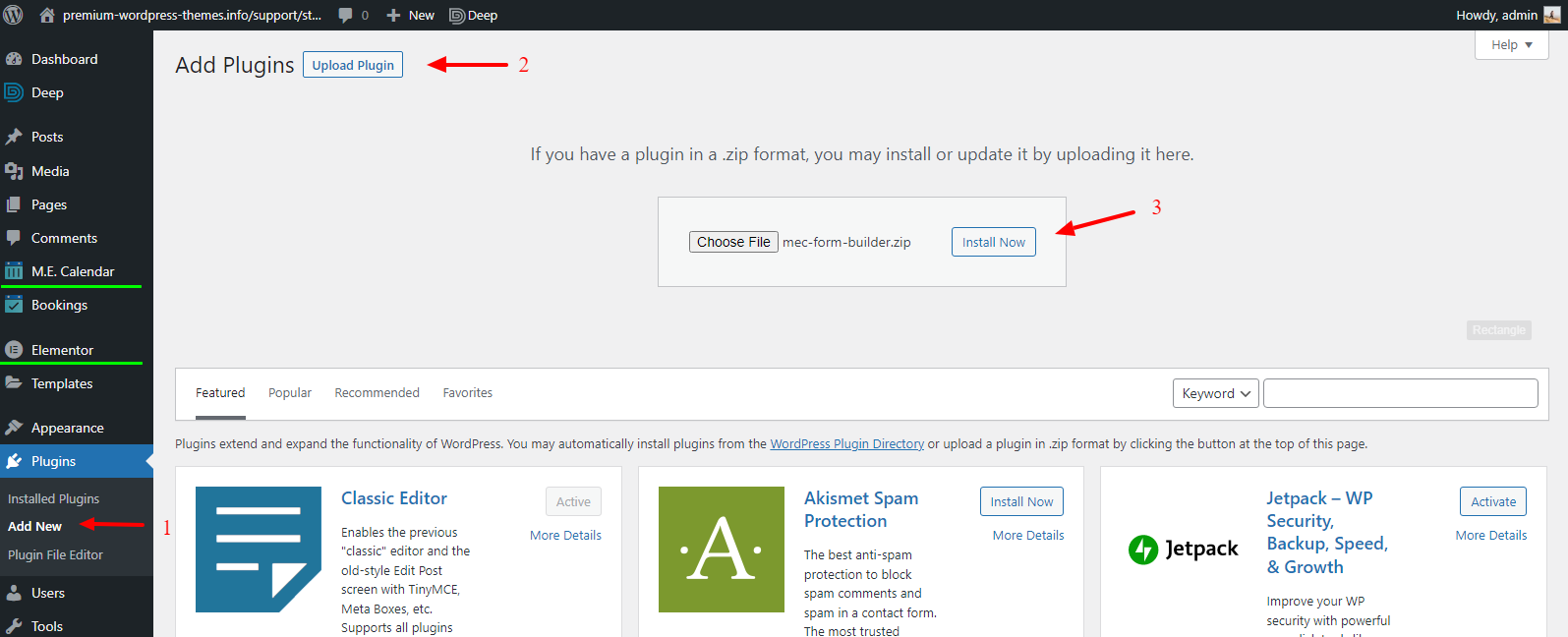Screen dimensions: 1568x637
Task: Click the disabled Active button for Classic Editor
Action: pos(573,501)
